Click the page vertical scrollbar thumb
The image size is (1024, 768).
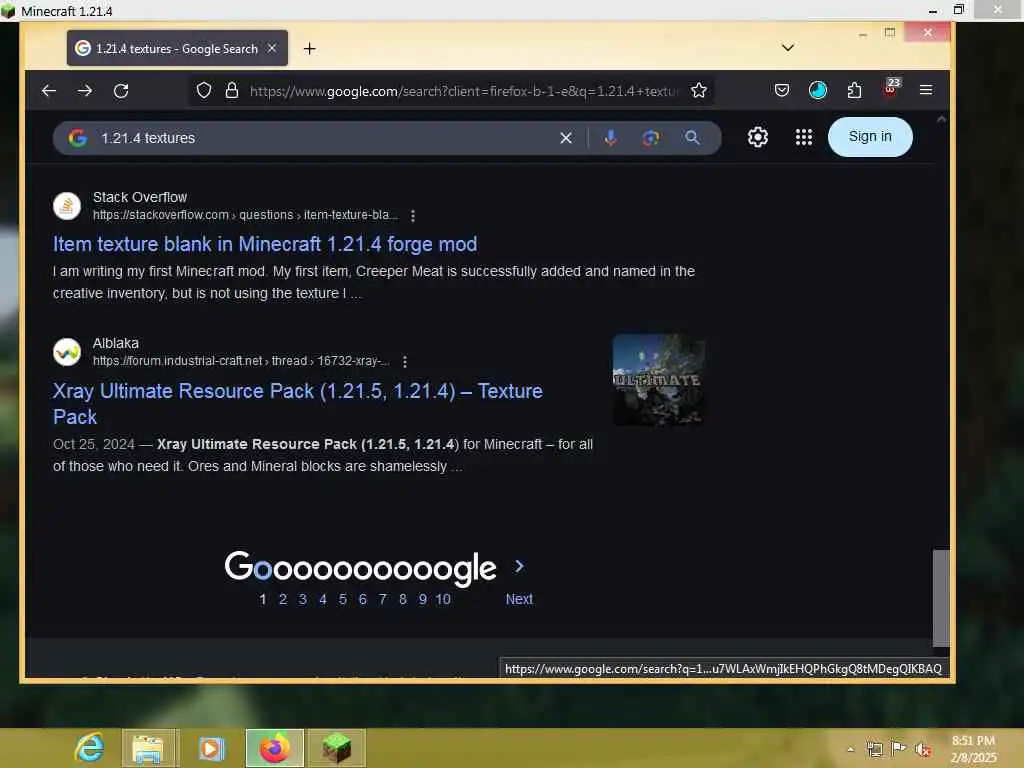(x=941, y=598)
